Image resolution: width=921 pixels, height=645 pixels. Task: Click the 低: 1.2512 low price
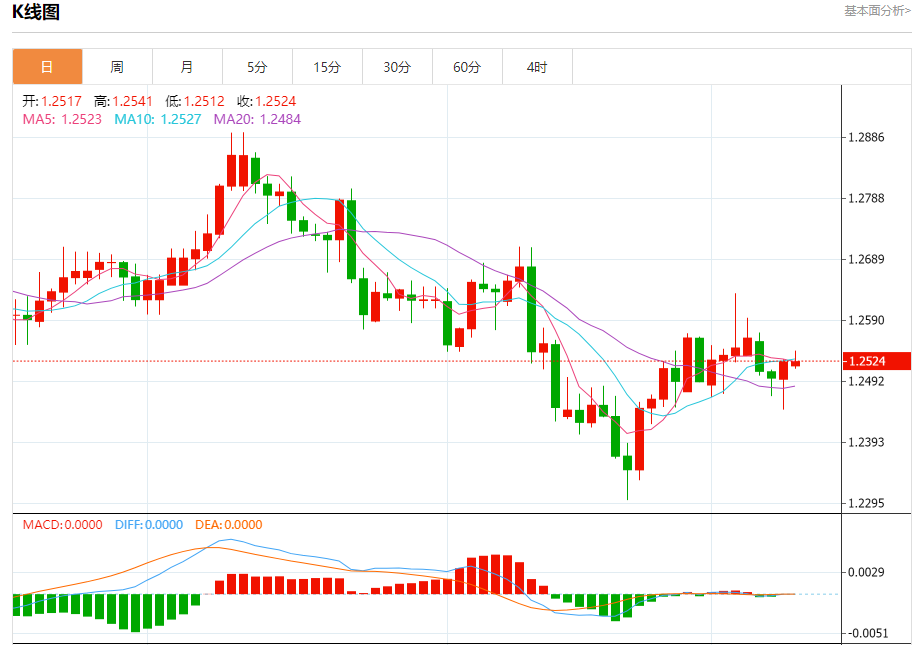(x=195, y=101)
